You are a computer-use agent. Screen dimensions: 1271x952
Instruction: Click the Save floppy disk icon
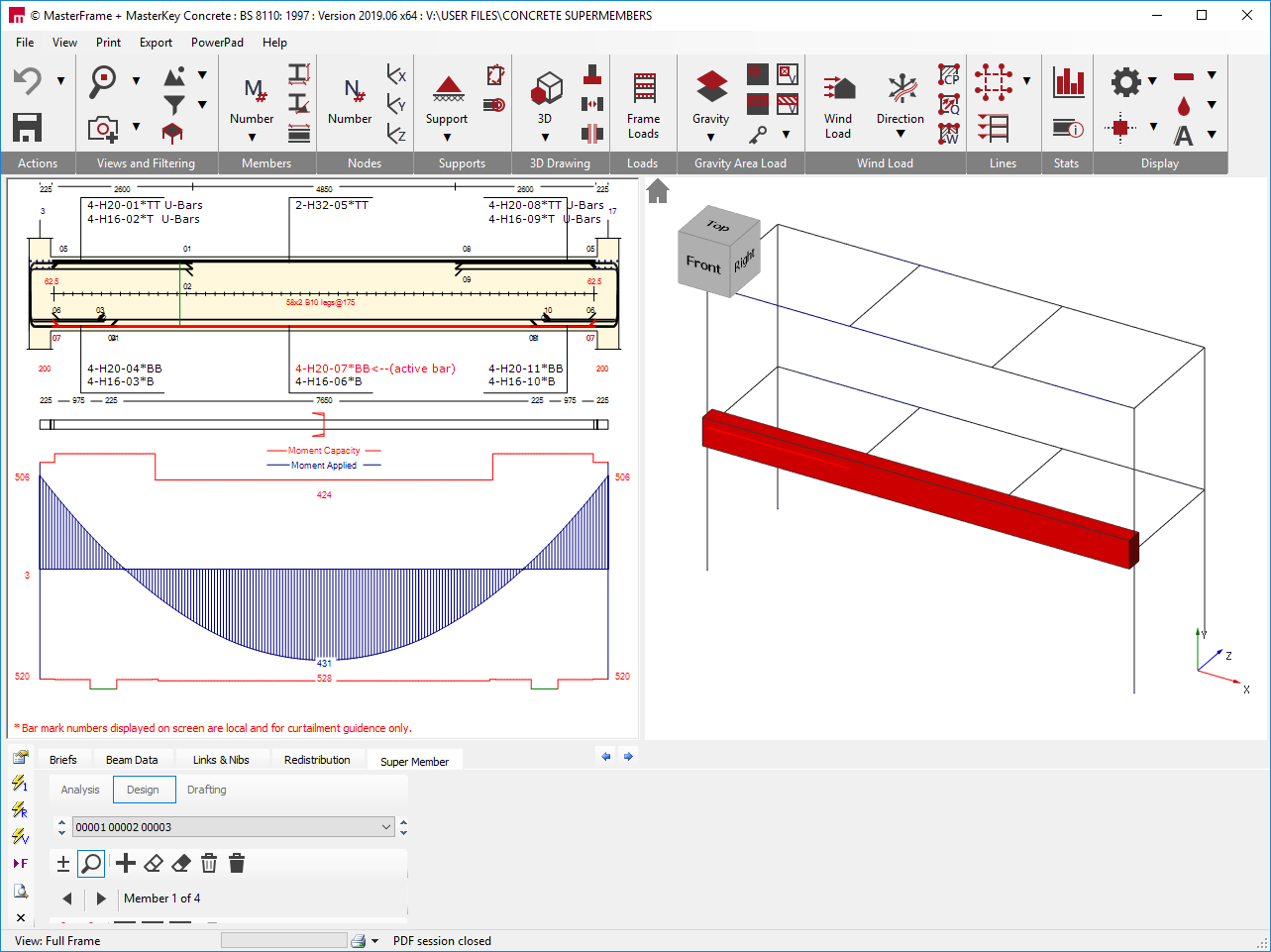27,128
